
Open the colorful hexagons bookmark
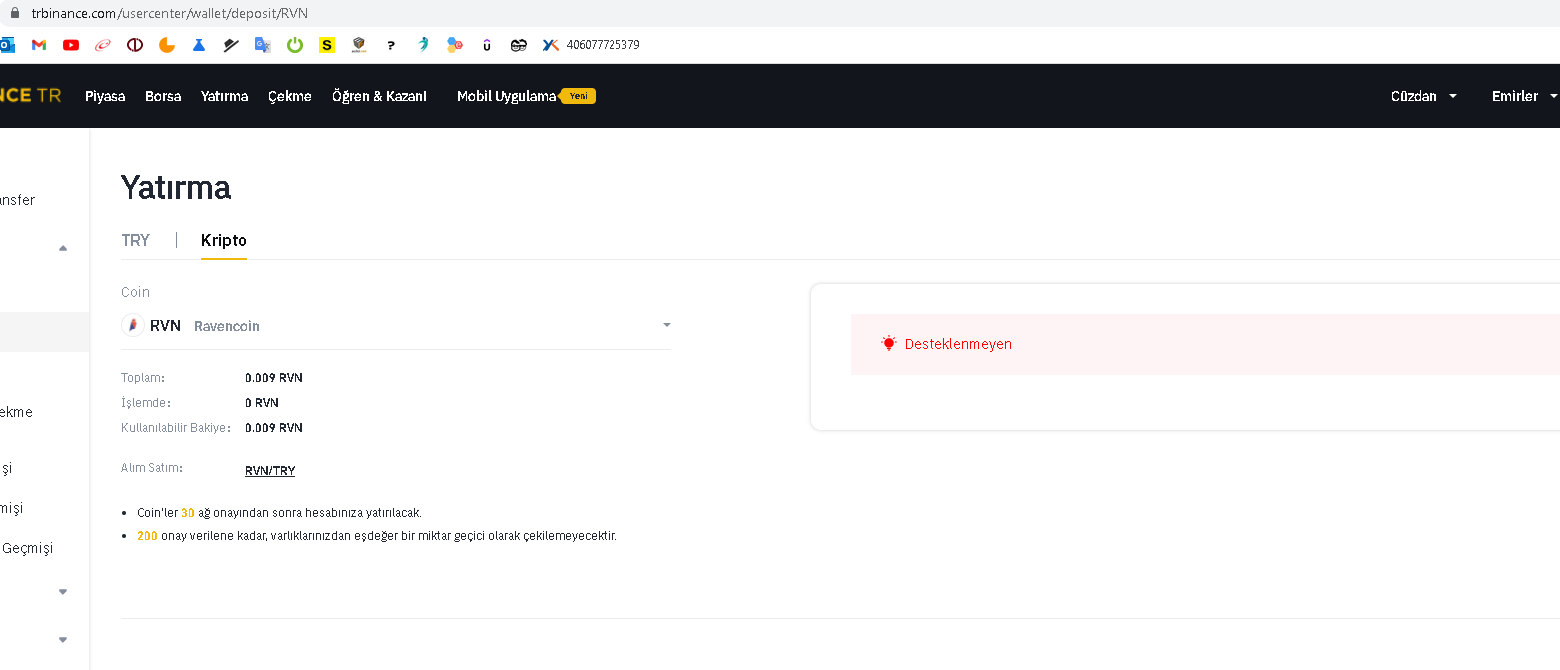pyautogui.click(x=455, y=45)
